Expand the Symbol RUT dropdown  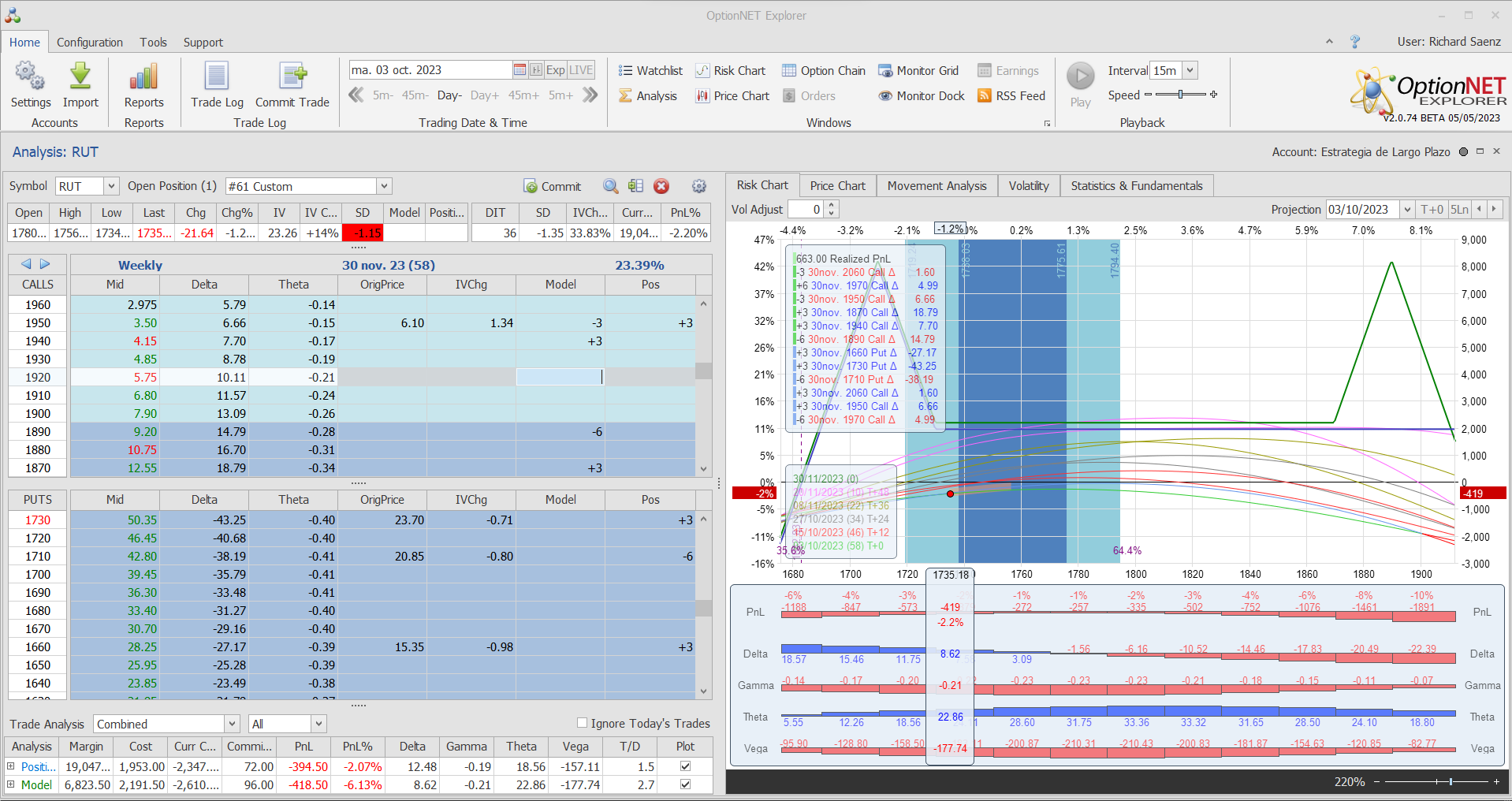pyautogui.click(x=111, y=186)
